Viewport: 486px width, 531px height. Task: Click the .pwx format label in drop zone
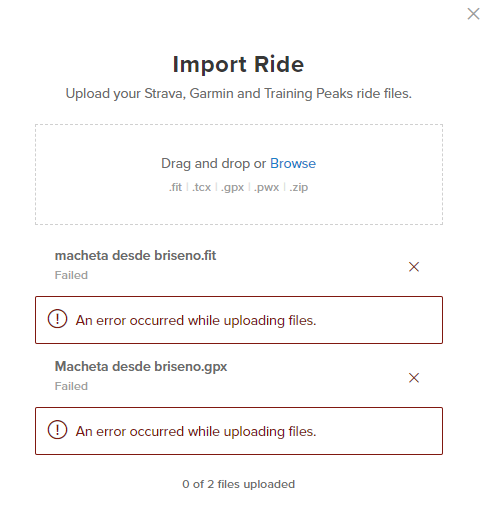click(267, 188)
